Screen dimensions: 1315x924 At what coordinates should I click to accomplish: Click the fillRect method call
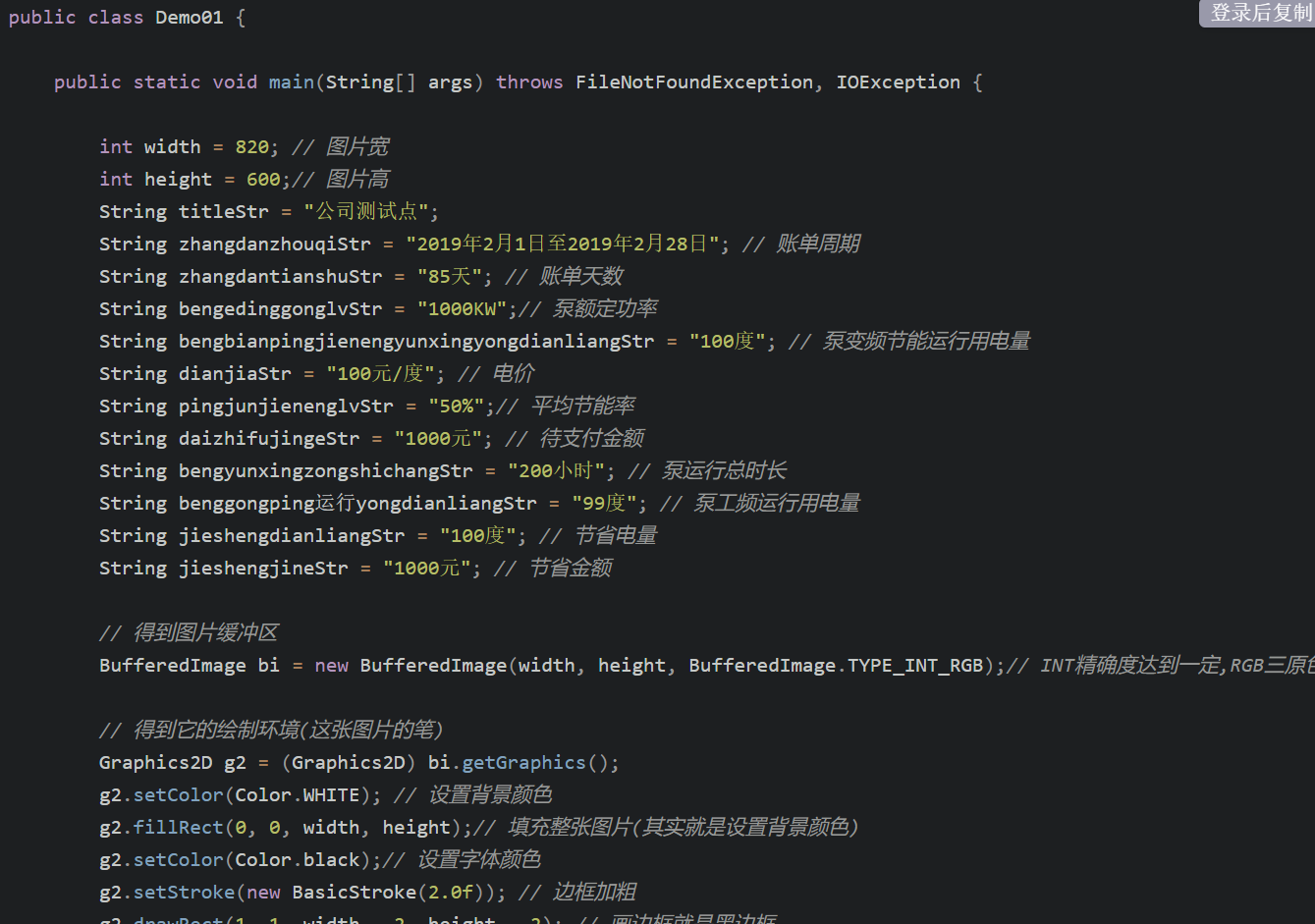(x=178, y=828)
